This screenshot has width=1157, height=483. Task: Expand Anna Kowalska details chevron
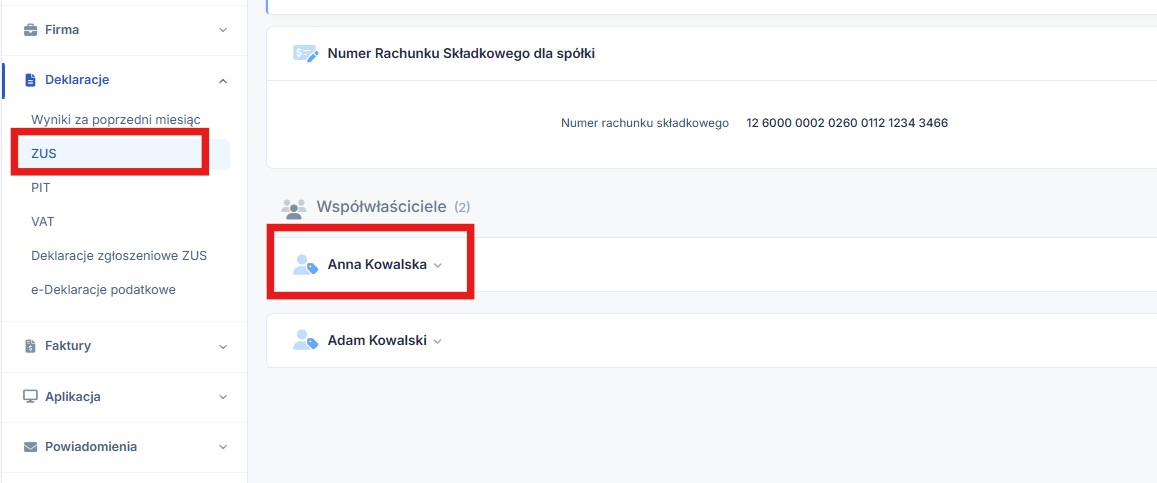(x=437, y=266)
